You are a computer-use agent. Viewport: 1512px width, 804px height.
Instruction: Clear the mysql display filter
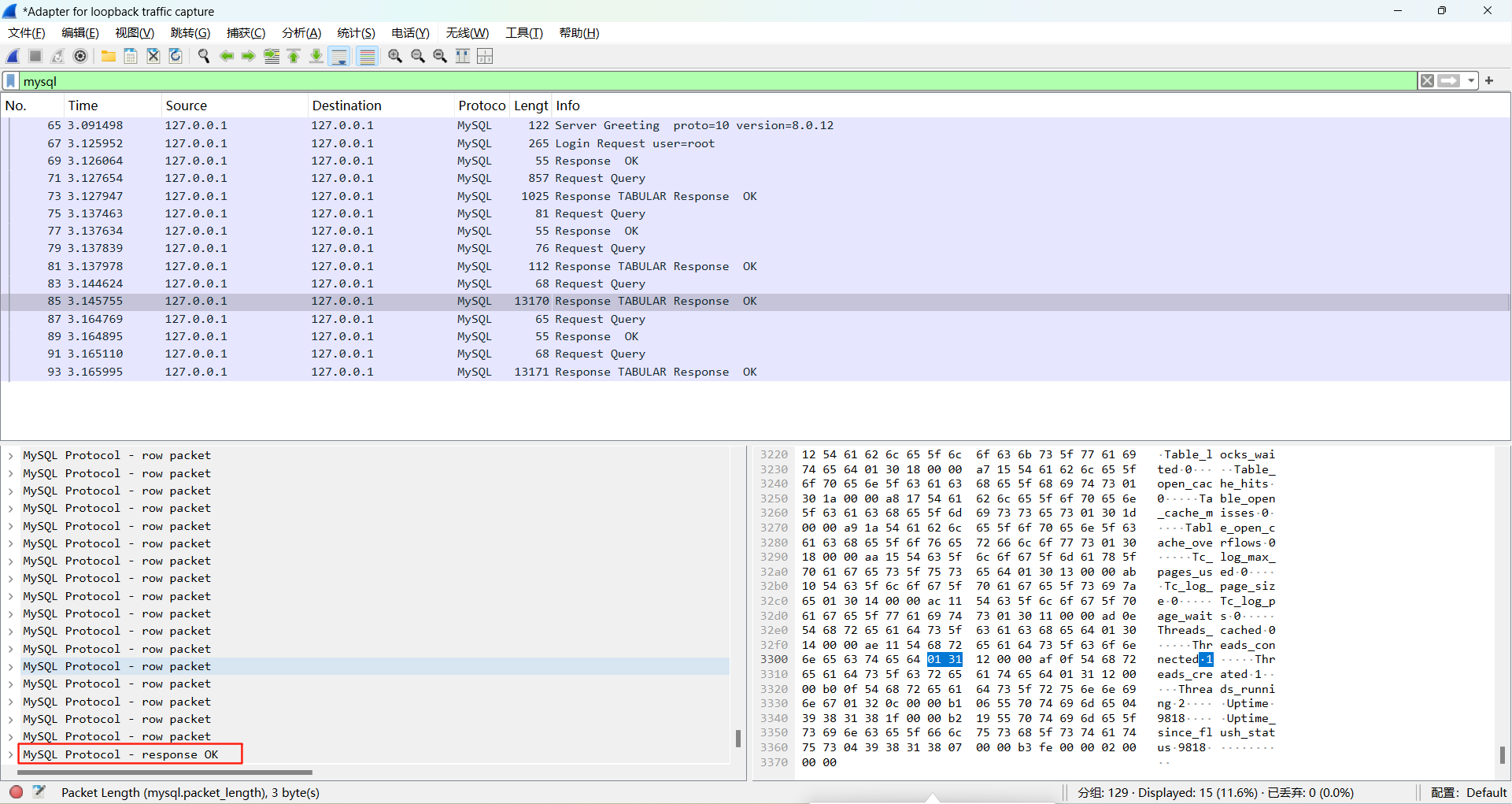pyautogui.click(x=1427, y=81)
